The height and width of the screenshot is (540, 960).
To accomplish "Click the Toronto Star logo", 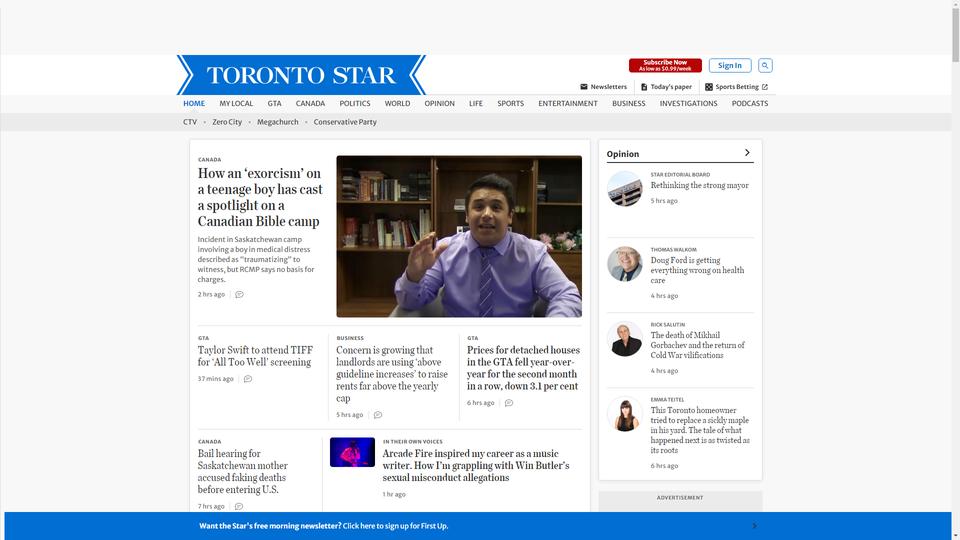I will (x=301, y=75).
